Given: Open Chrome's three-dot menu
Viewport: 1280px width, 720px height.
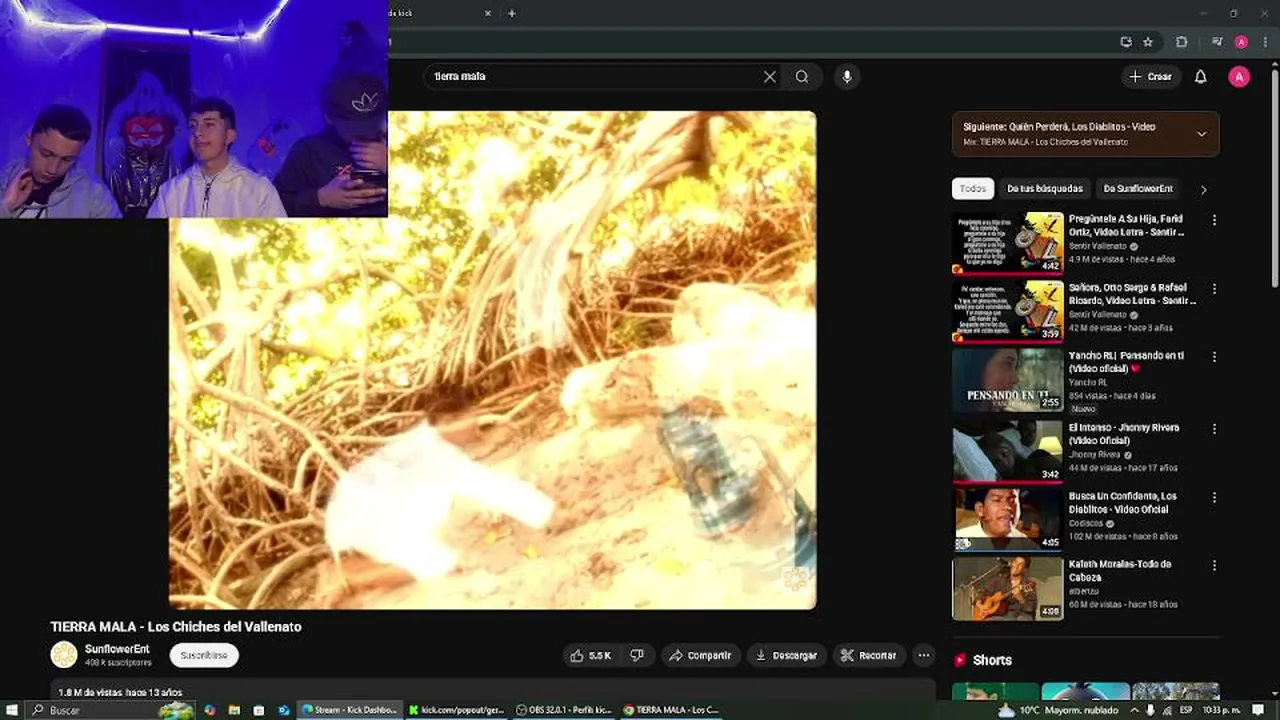Looking at the screenshot, I should 1265,42.
